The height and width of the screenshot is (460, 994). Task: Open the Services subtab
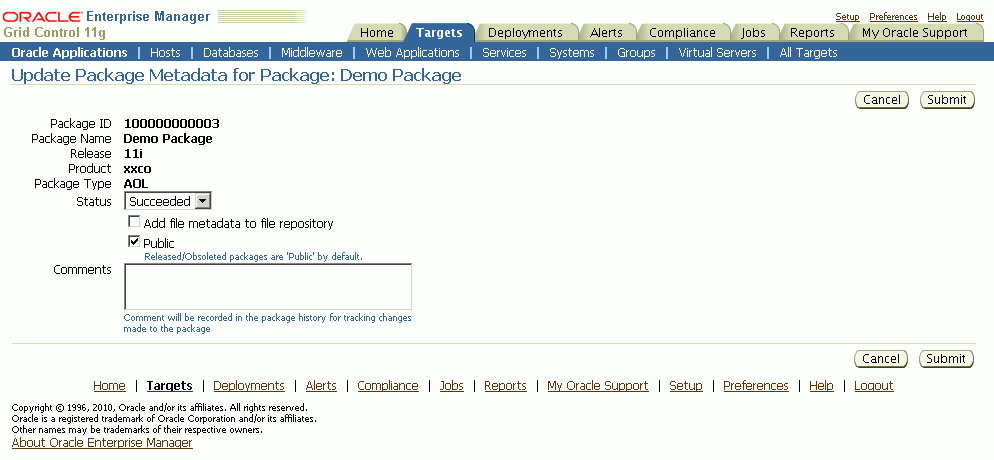[x=504, y=53]
